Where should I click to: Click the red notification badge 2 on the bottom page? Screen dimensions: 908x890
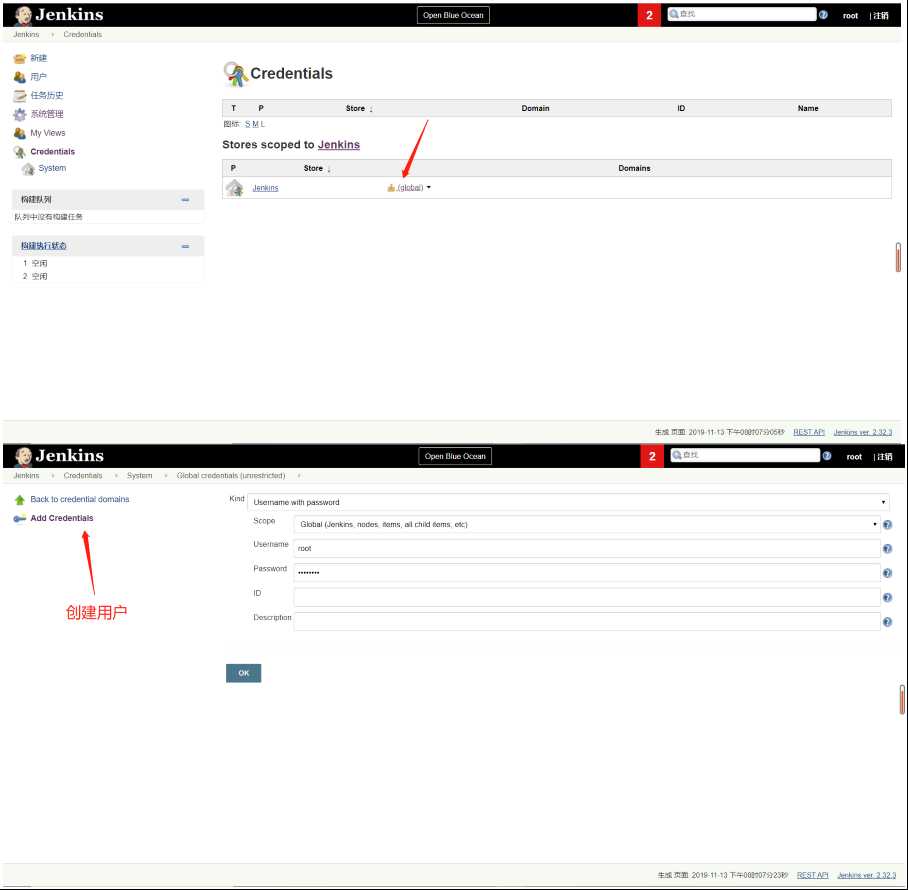tap(652, 456)
